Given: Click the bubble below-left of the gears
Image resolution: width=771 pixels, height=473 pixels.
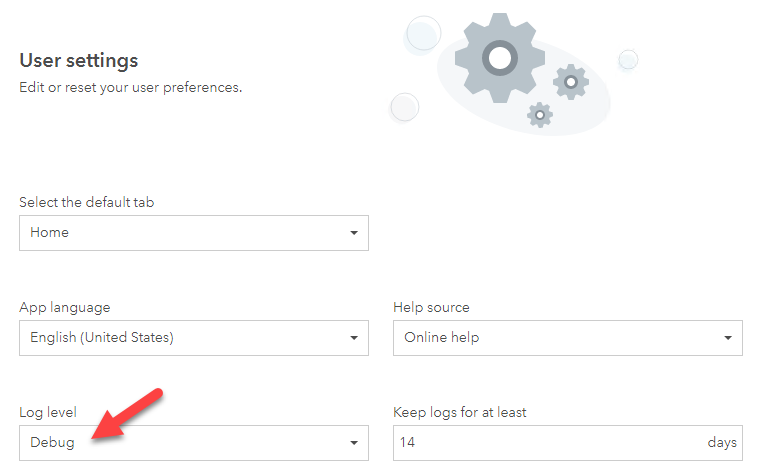Looking at the screenshot, I should click(x=404, y=106).
